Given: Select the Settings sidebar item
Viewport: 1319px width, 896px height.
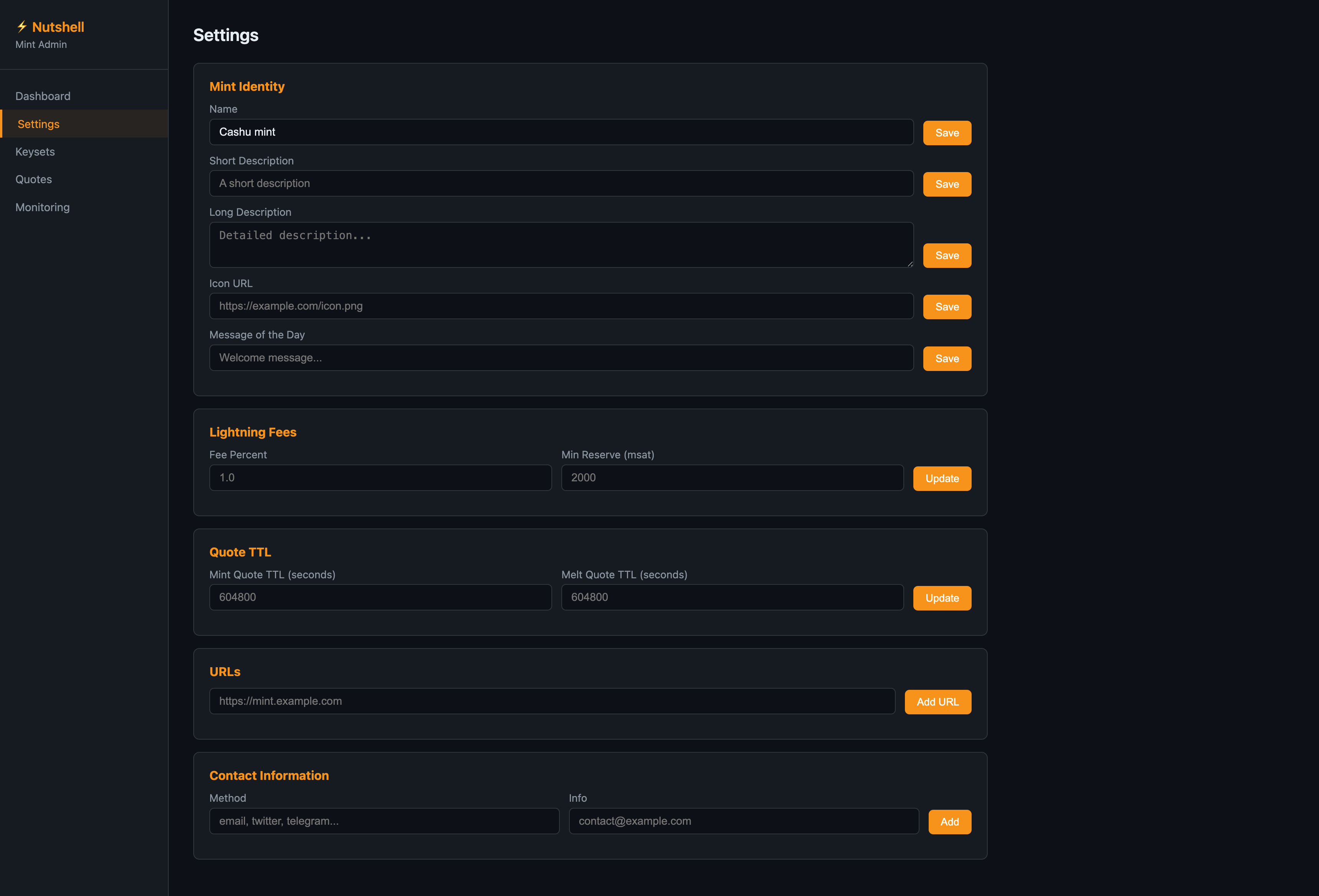Looking at the screenshot, I should click(x=39, y=124).
